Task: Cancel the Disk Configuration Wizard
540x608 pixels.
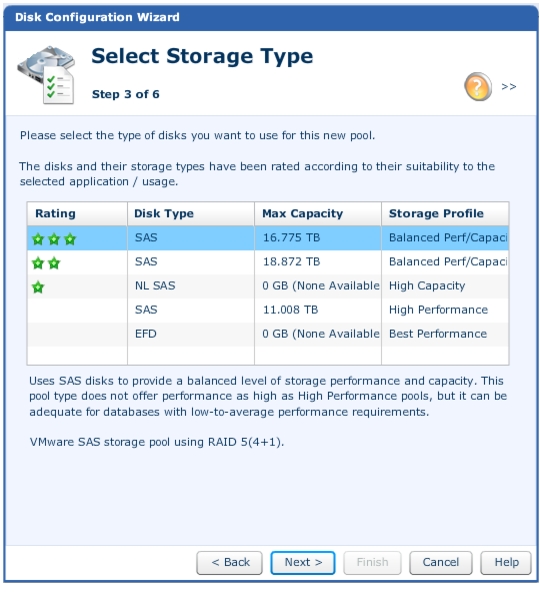Action: tap(441, 562)
